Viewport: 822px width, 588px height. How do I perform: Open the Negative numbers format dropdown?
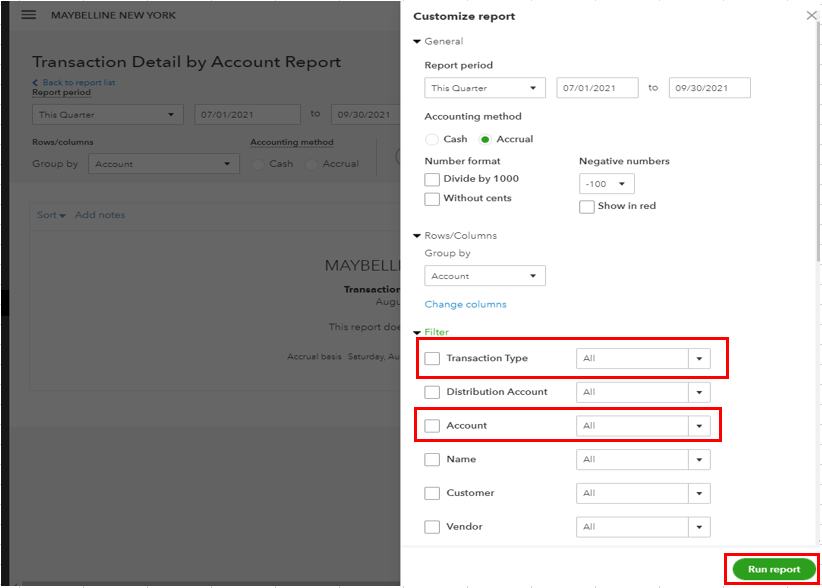pos(607,184)
